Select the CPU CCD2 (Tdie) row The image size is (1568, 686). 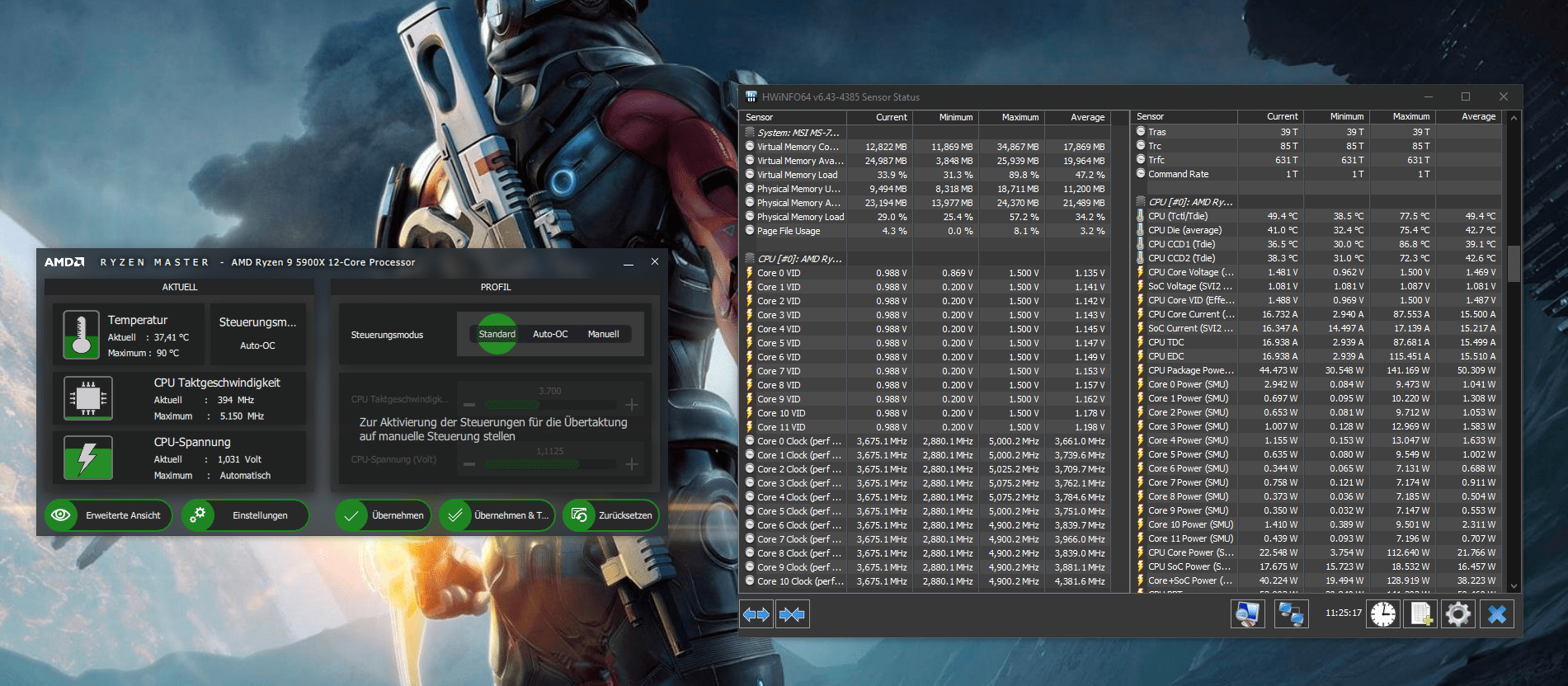(1317, 258)
